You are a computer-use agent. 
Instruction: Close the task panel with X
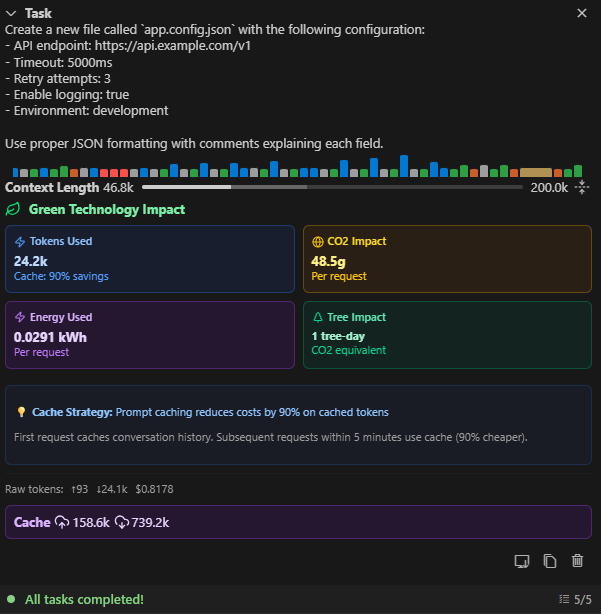(583, 13)
